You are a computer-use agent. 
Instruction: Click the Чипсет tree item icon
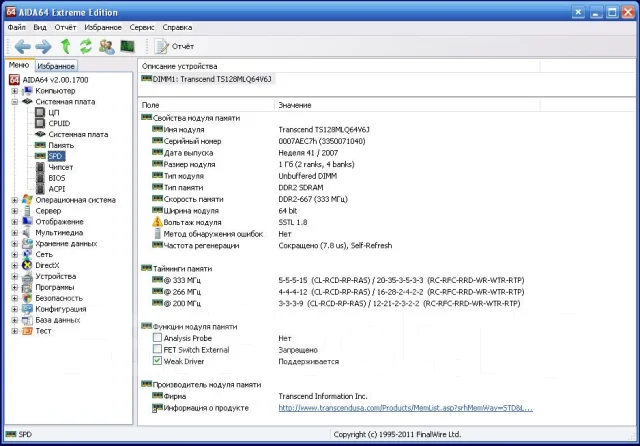(40, 167)
